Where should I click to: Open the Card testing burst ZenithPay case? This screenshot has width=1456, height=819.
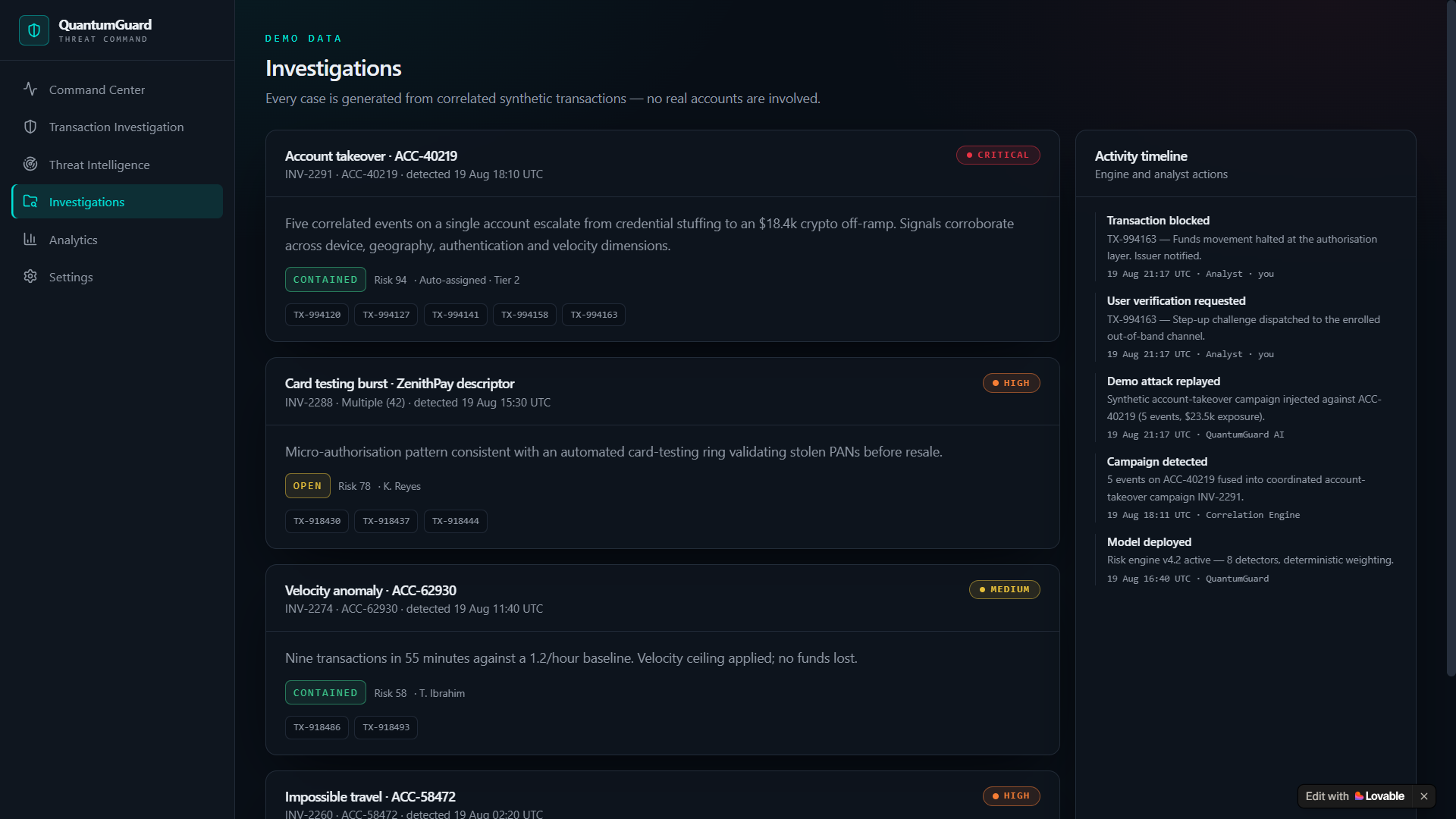[x=400, y=384]
